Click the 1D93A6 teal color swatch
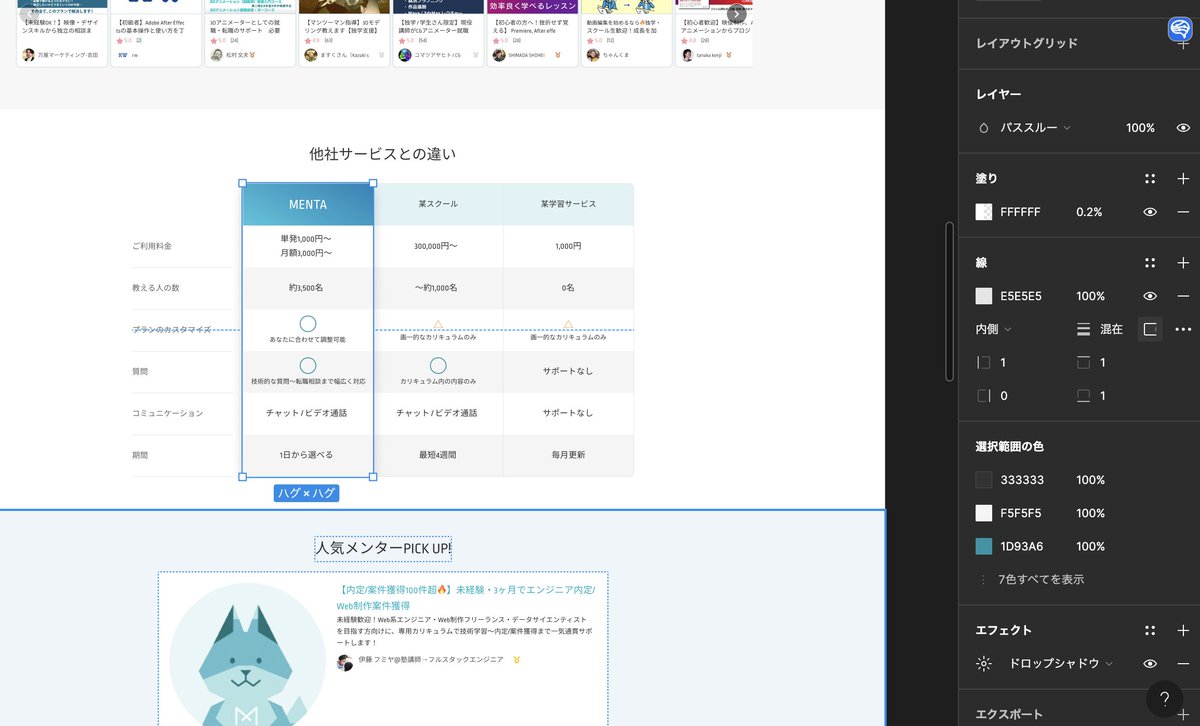 coord(983,546)
